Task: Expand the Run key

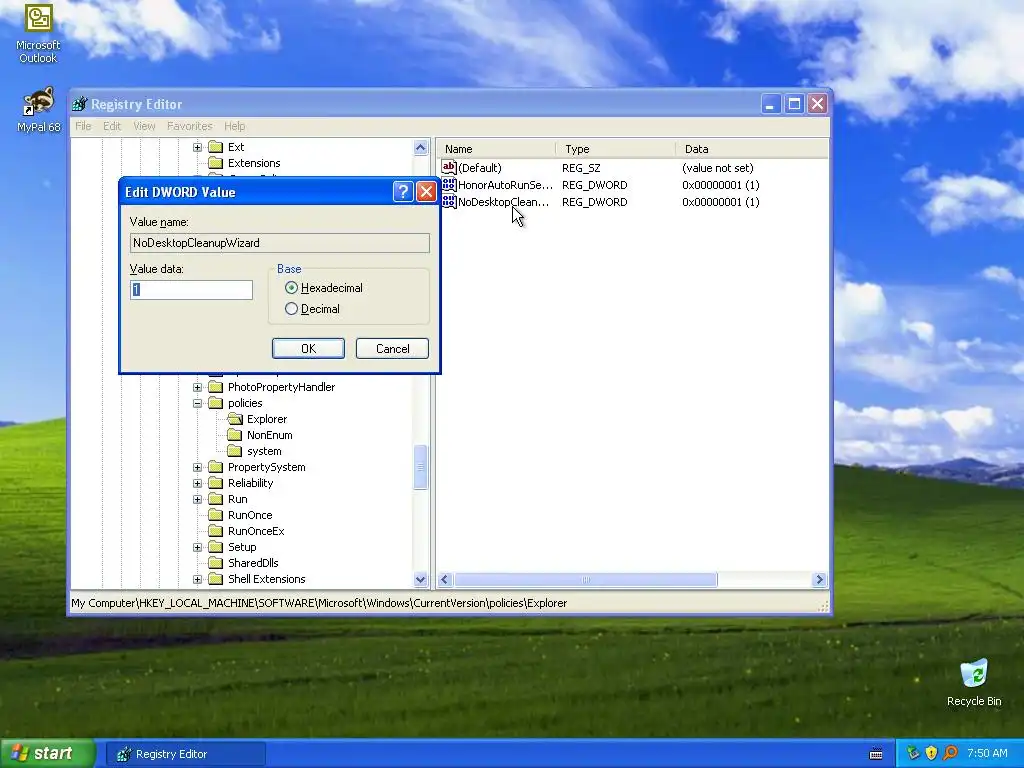Action: pos(197,500)
